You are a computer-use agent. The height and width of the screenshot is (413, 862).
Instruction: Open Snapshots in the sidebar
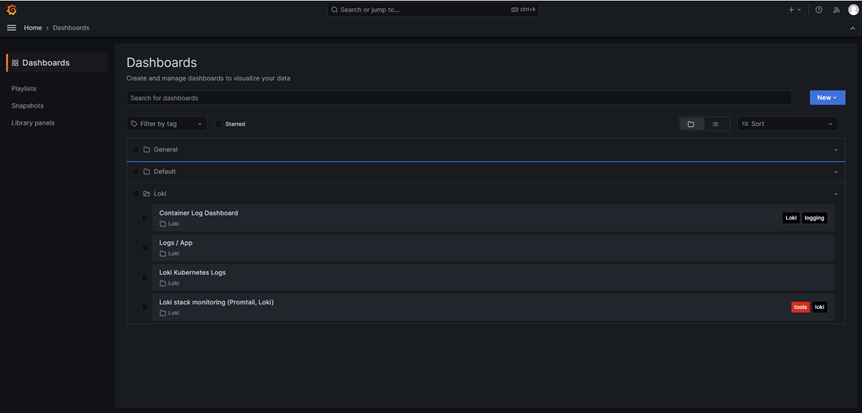[27, 106]
